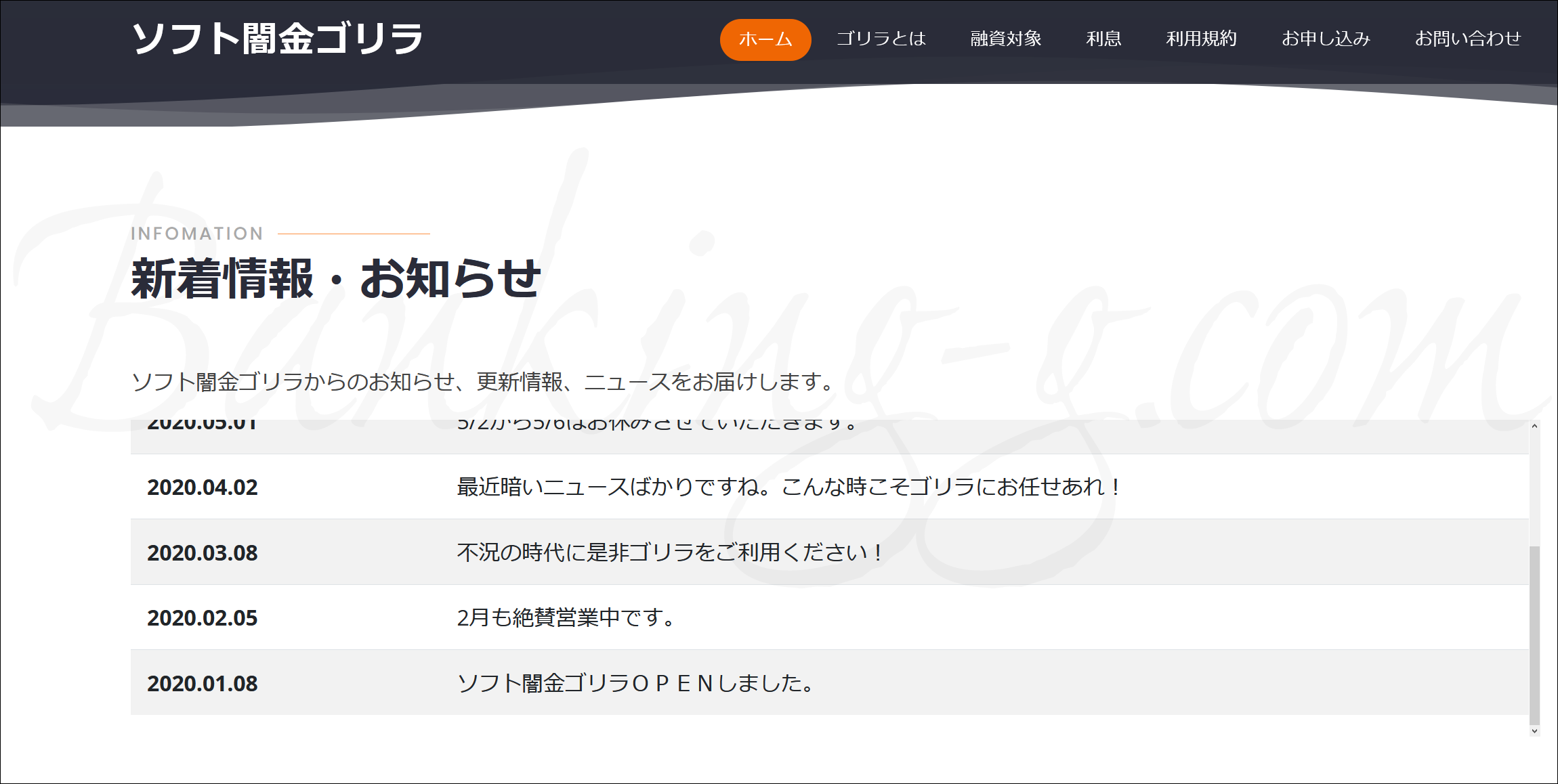The width and height of the screenshot is (1558, 784).
Task: Click the news list scroll down arrow
Action: tap(1534, 731)
